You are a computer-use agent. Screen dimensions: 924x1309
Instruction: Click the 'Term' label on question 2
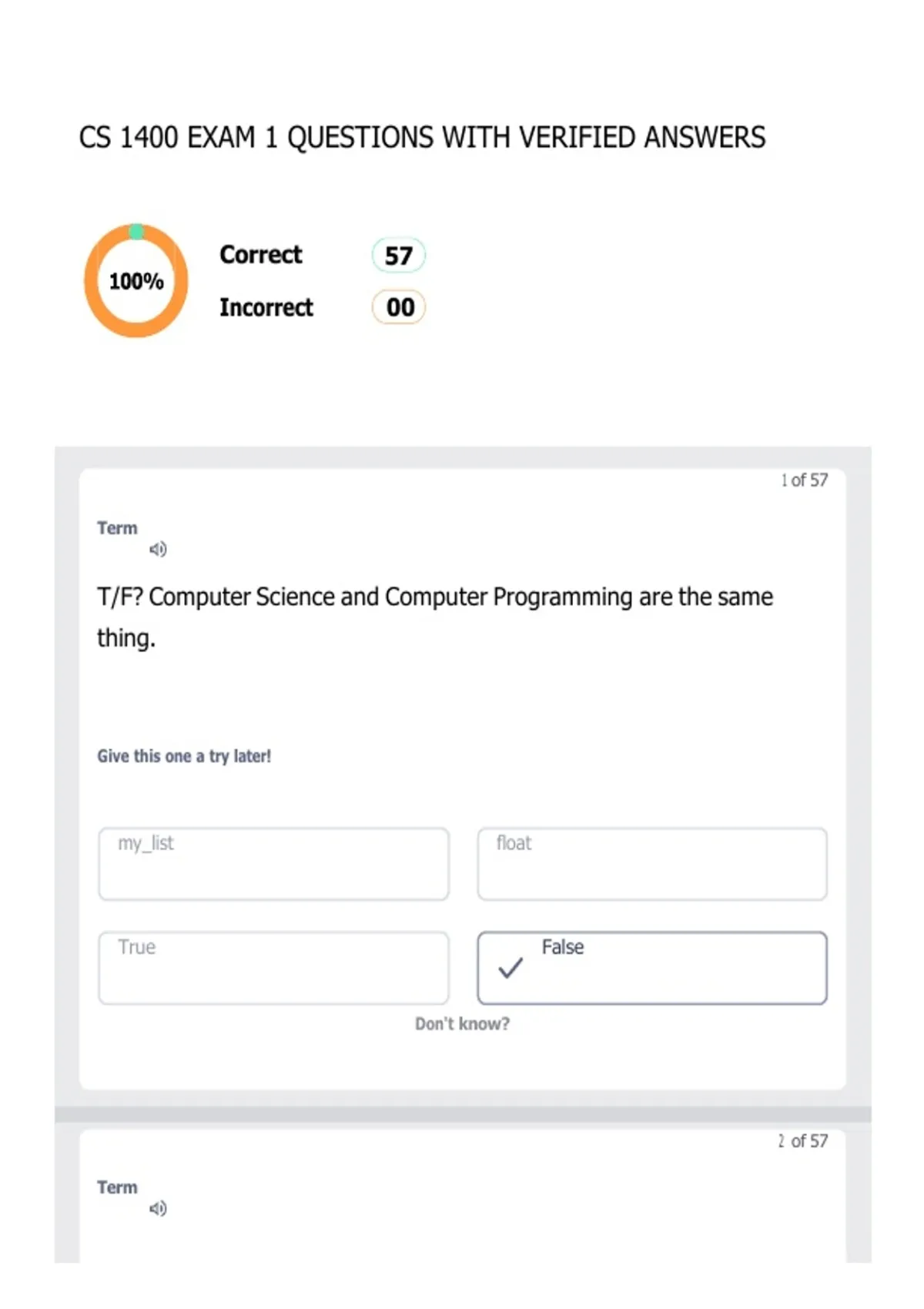[117, 1187]
